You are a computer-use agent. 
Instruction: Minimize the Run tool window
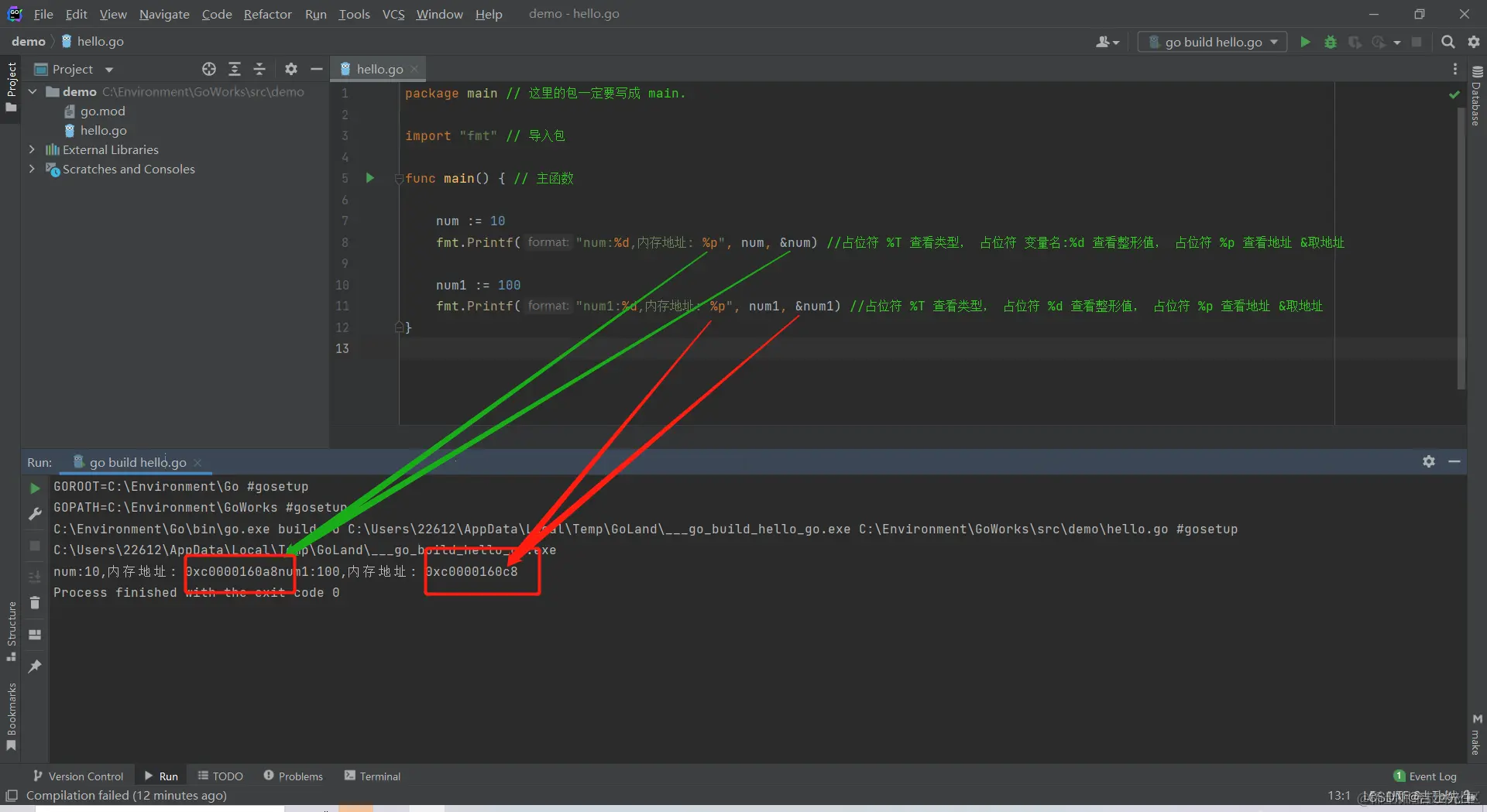point(1454,461)
